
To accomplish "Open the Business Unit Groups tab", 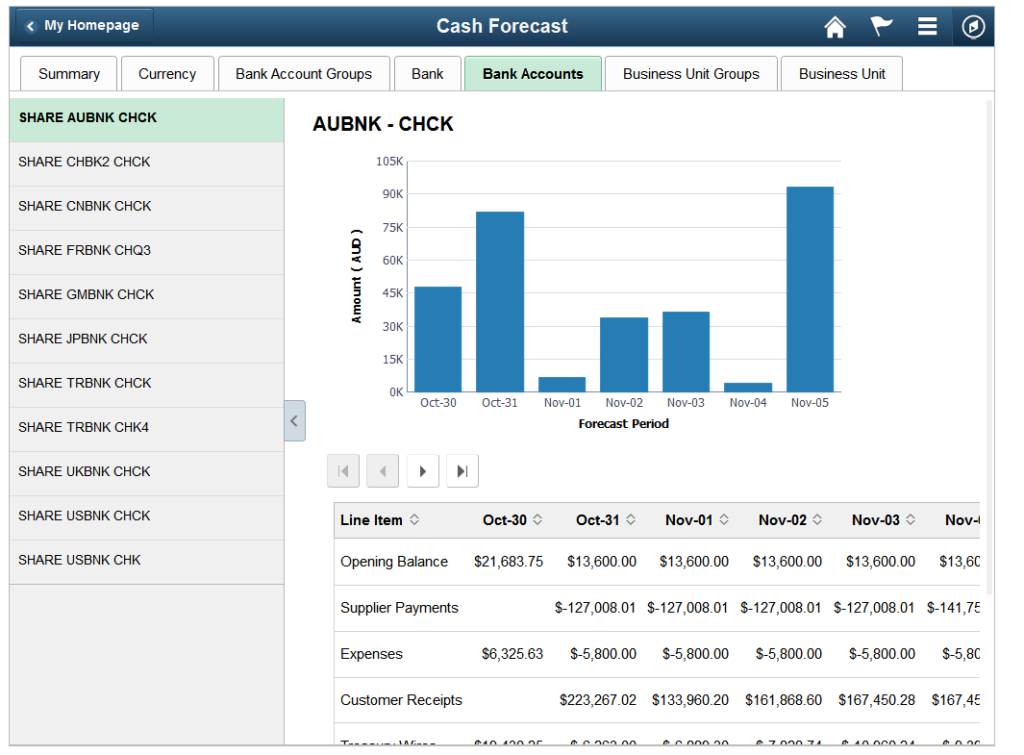I will 691,74.
